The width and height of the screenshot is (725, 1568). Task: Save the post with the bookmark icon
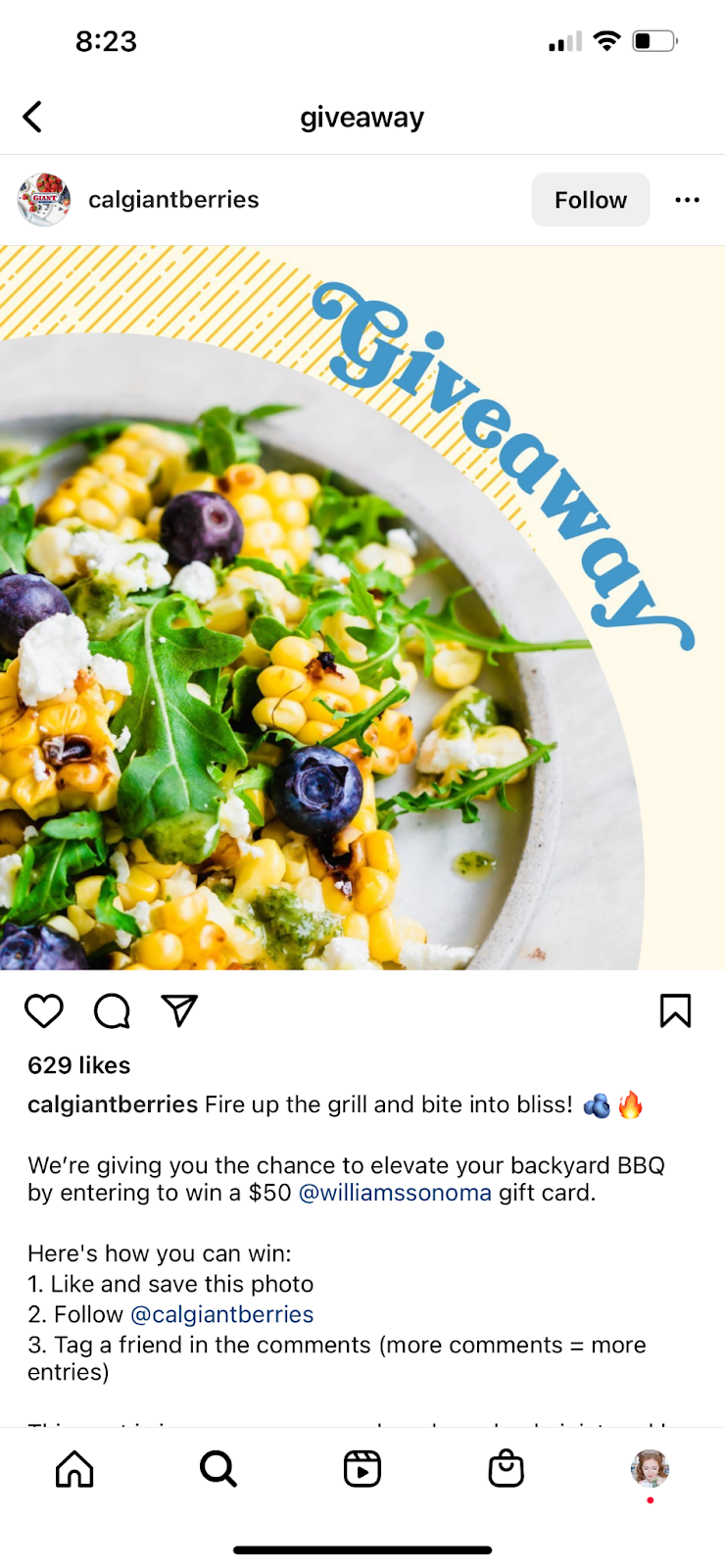[675, 1010]
